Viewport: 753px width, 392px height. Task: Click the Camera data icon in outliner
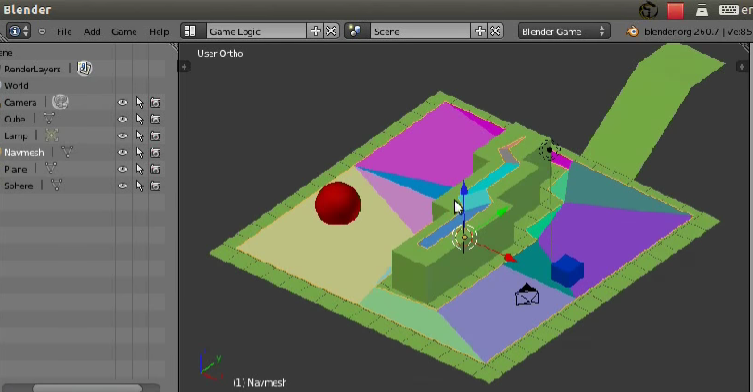pyautogui.click(x=61, y=102)
